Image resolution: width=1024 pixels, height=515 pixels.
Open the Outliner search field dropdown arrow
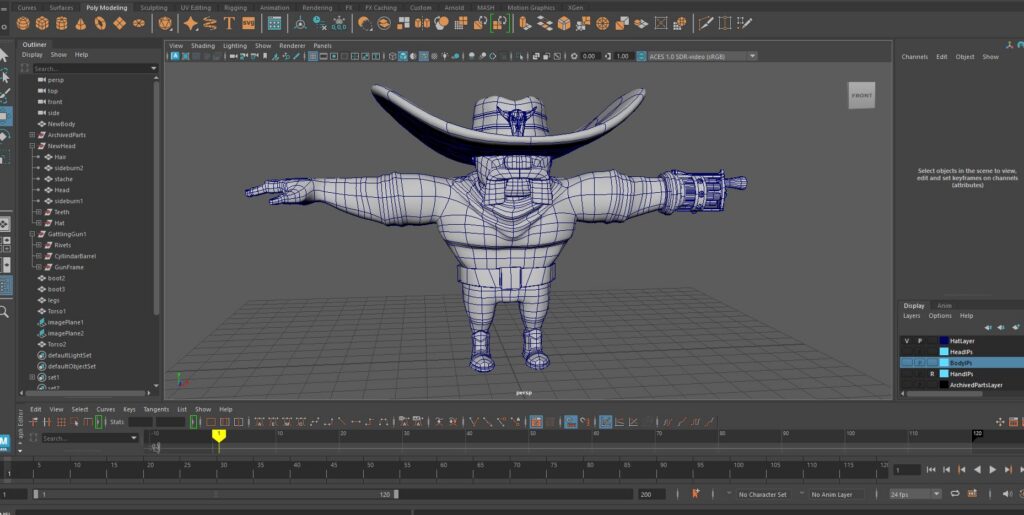click(153, 69)
